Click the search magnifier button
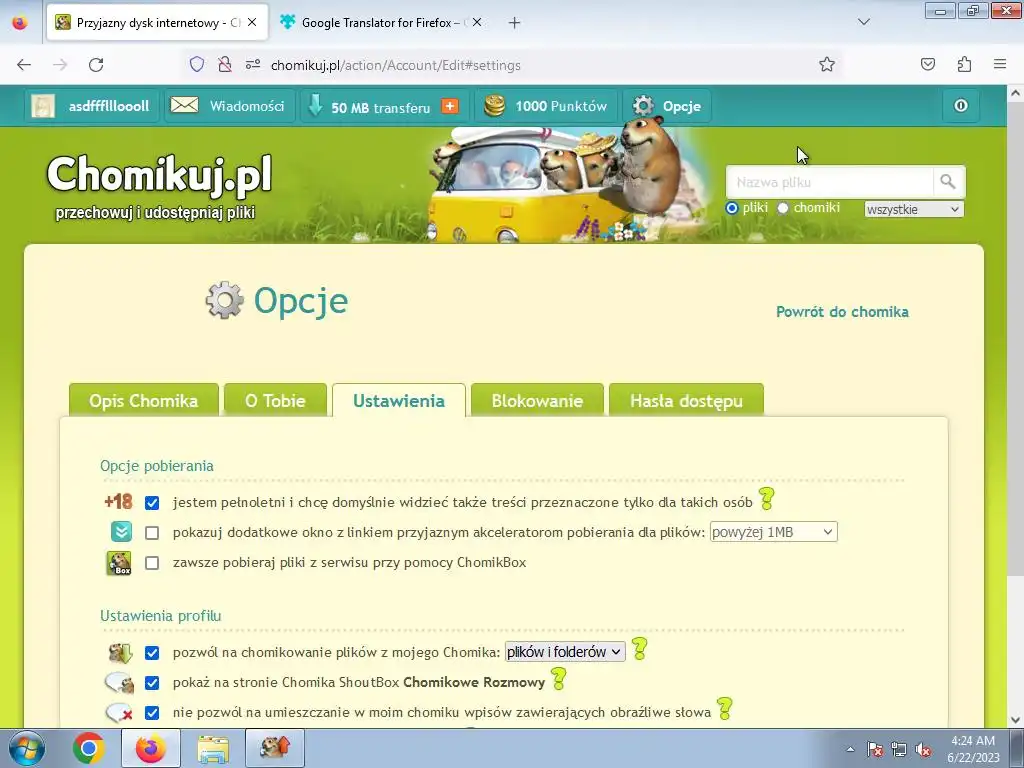This screenshot has width=1024, height=768. (948, 182)
